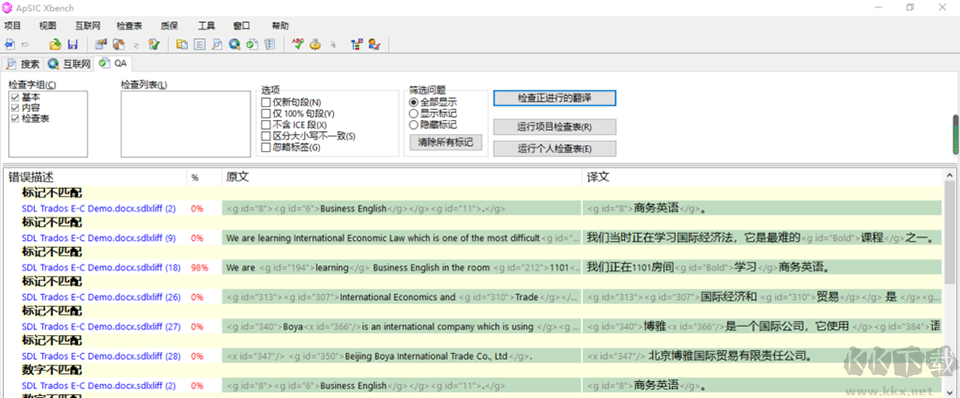The image size is (960, 398).
Task: Click 运行个人检查表(E) button
Action: pyautogui.click(x=555, y=149)
